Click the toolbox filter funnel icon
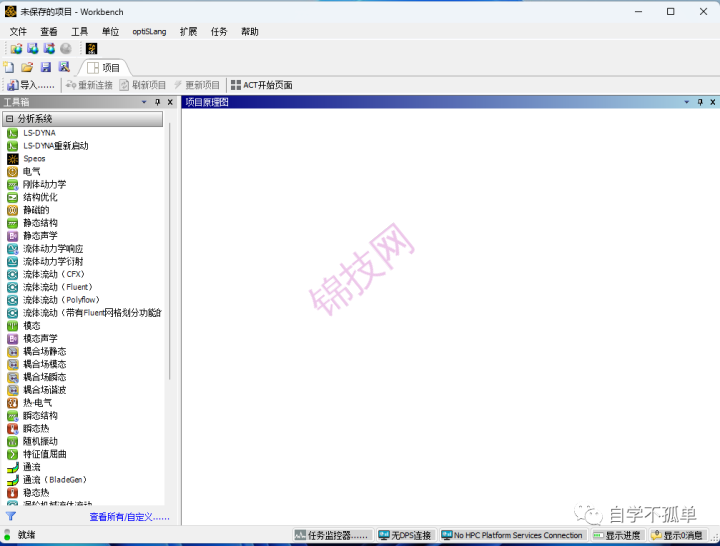The height and width of the screenshot is (546, 720). 11,516
